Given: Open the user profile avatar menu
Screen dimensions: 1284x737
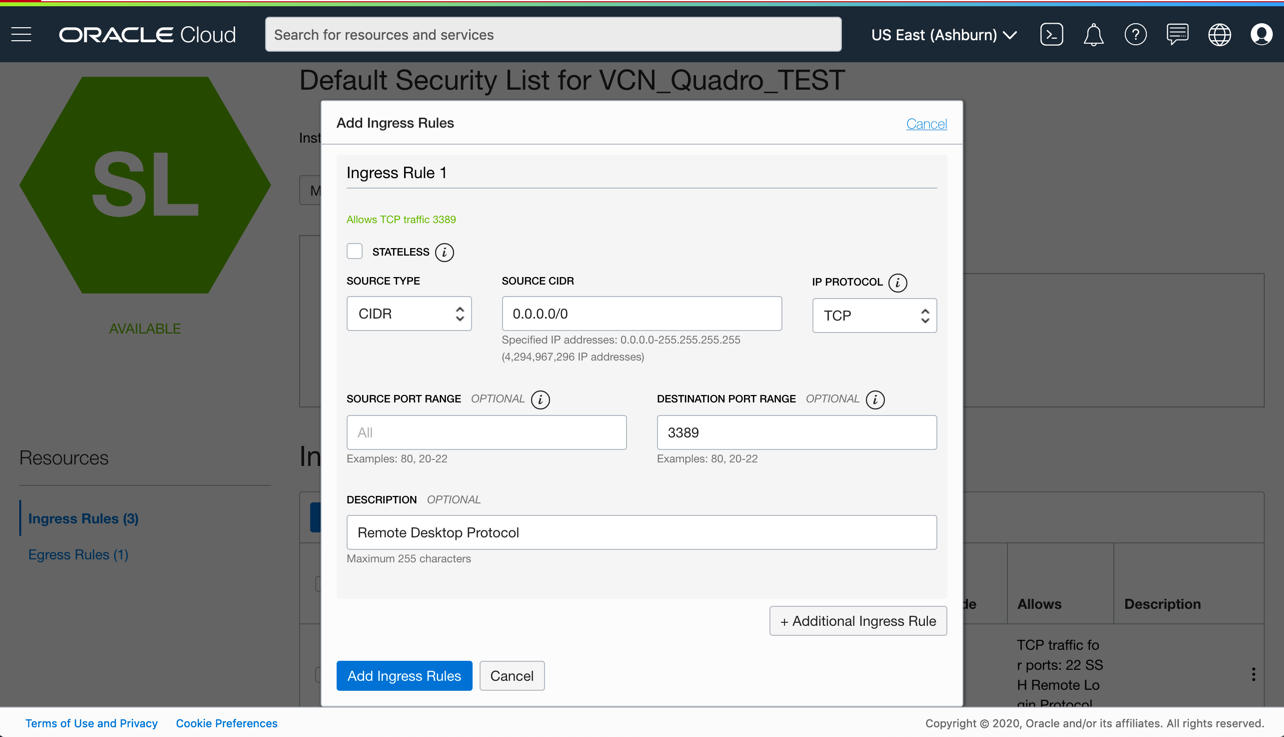Looking at the screenshot, I should tap(1261, 34).
